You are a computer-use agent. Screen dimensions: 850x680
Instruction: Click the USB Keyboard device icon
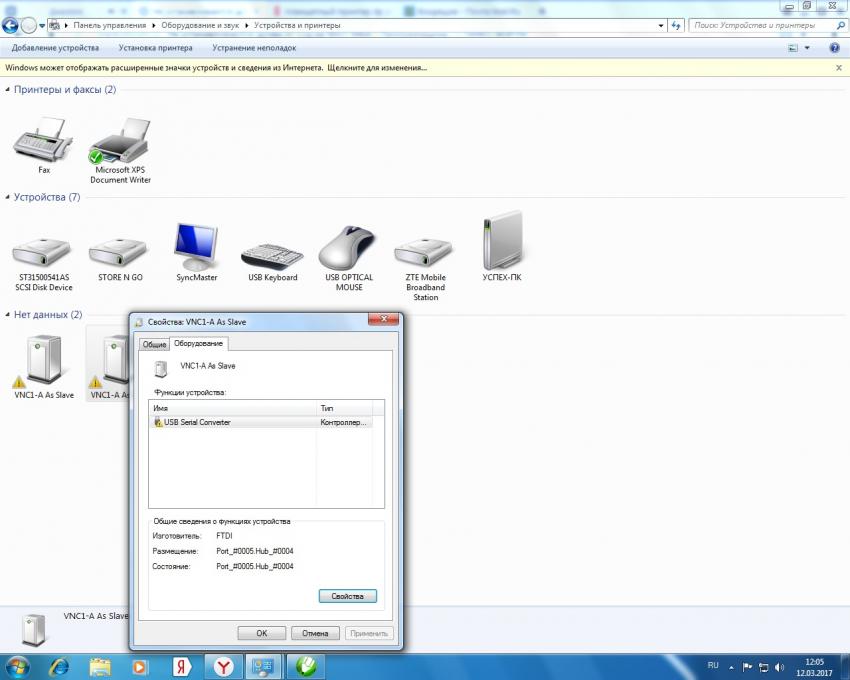tap(271, 250)
